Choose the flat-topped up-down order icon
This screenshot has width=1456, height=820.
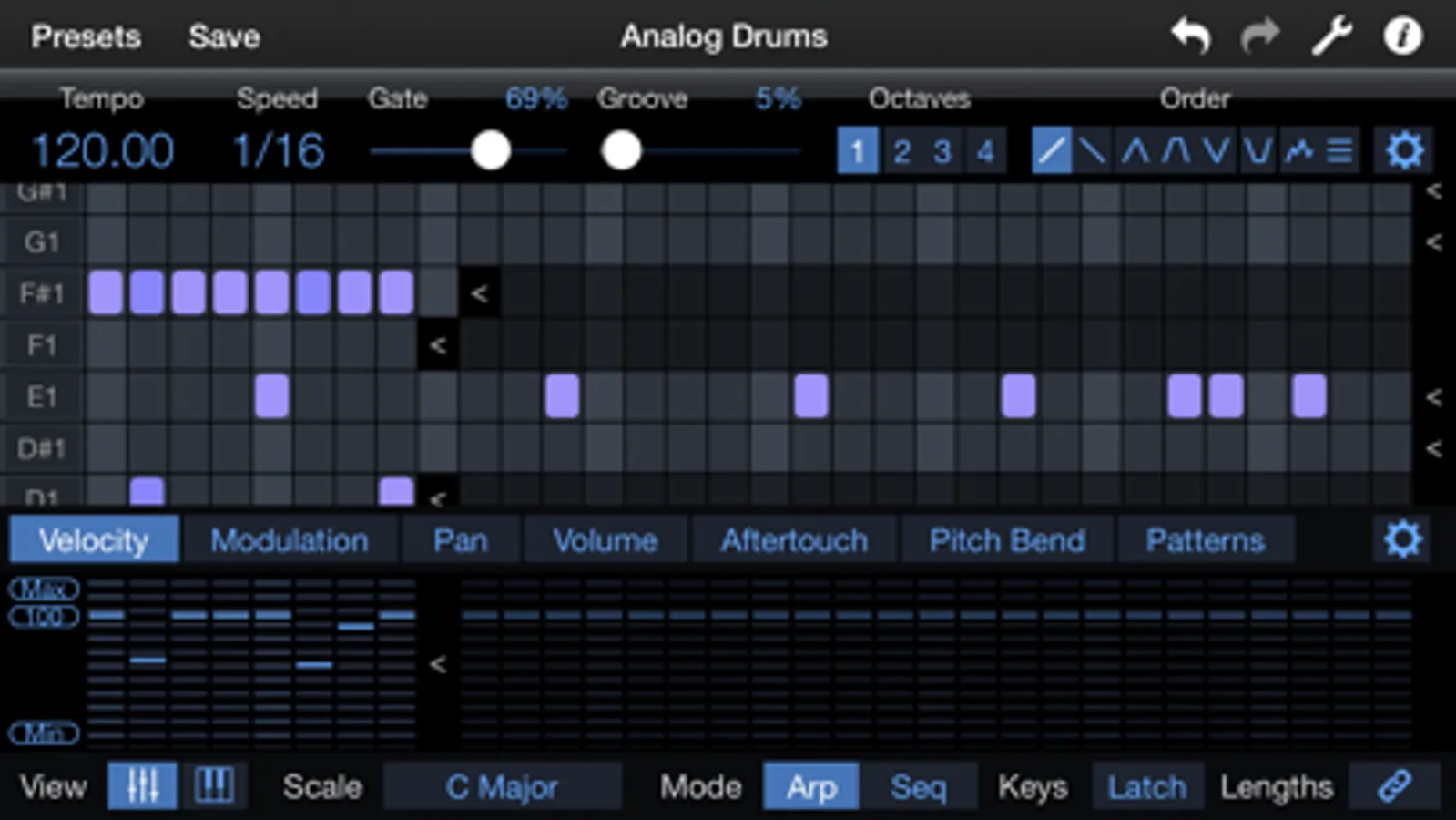[1176, 150]
